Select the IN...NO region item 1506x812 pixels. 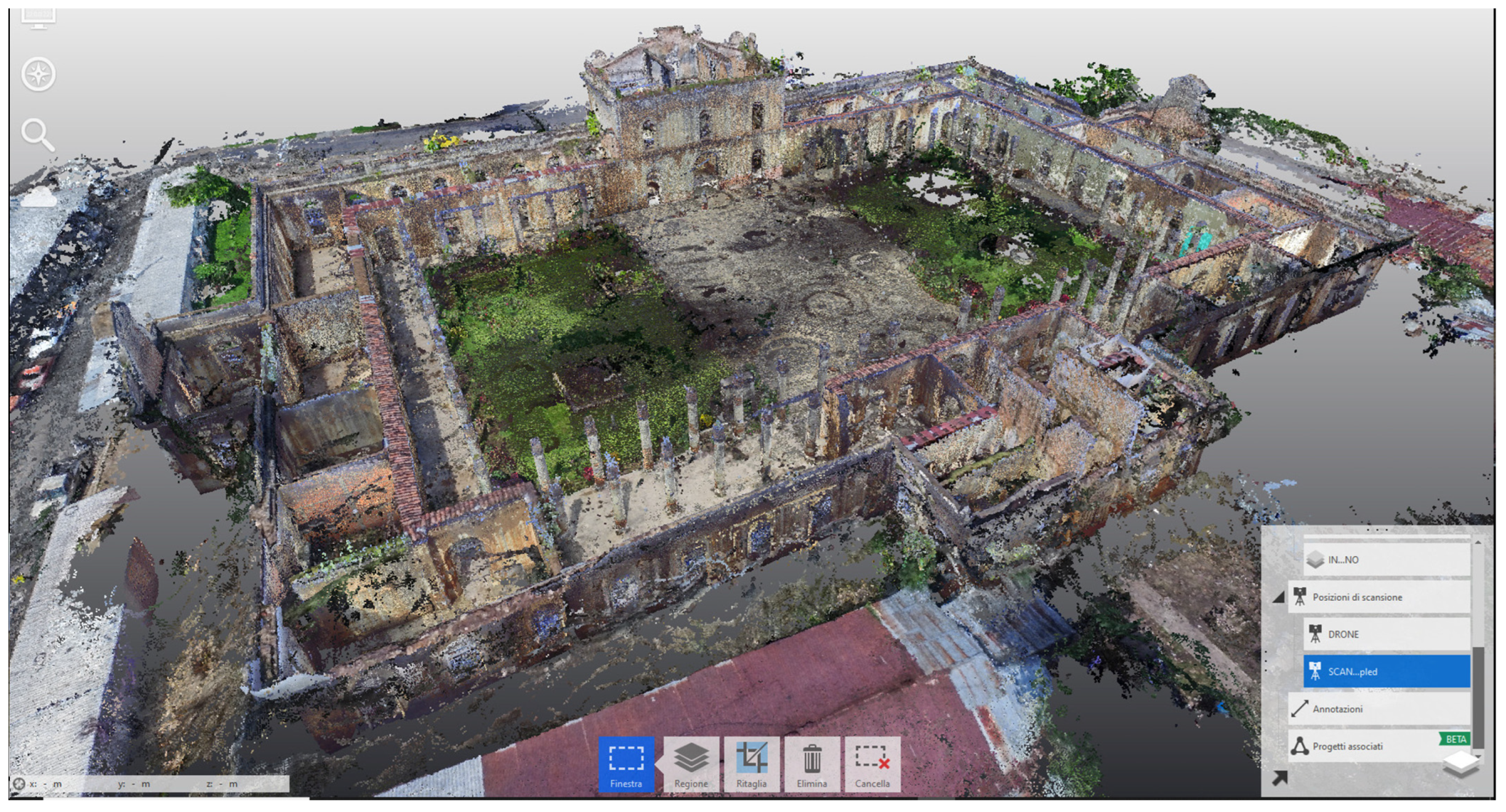(x=1385, y=560)
